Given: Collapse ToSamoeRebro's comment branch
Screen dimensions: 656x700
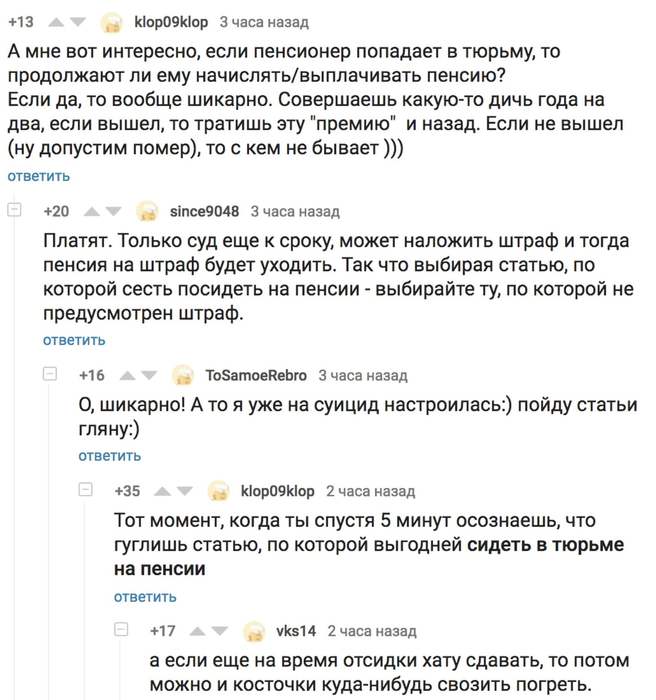Looking at the screenshot, I should (x=50, y=374).
